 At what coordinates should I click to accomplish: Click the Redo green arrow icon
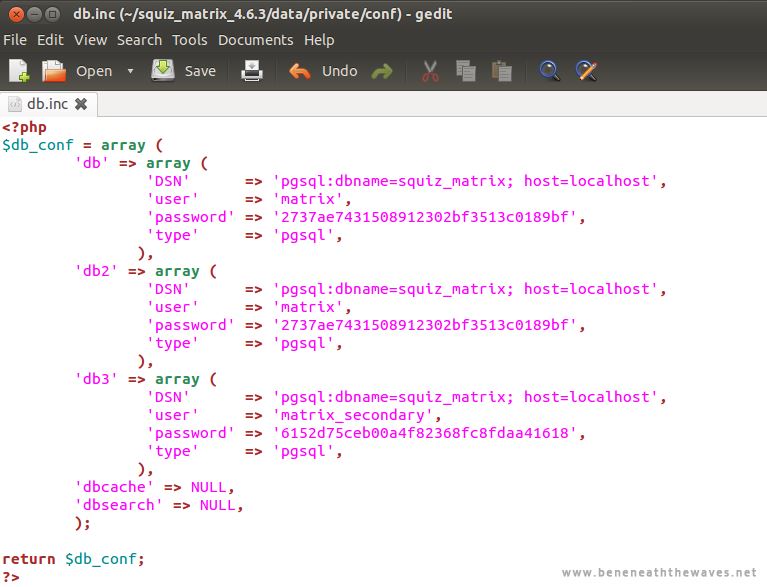point(382,72)
